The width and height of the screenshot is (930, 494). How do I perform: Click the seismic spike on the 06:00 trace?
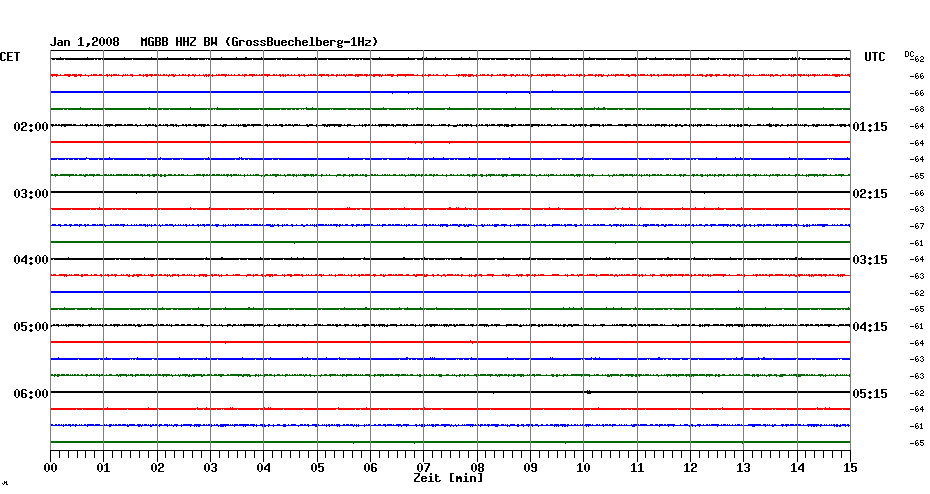click(x=588, y=392)
